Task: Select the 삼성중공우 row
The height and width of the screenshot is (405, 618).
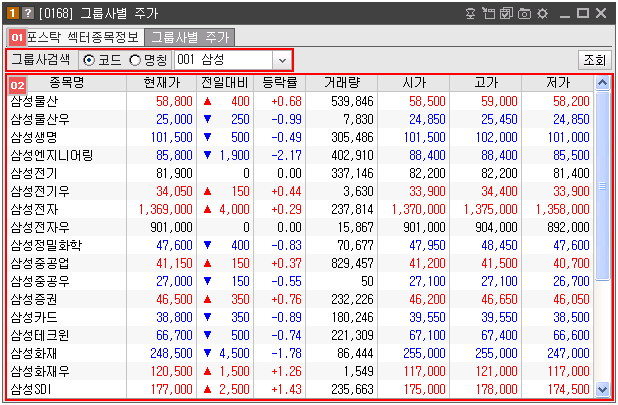Action: pos(301,282)
